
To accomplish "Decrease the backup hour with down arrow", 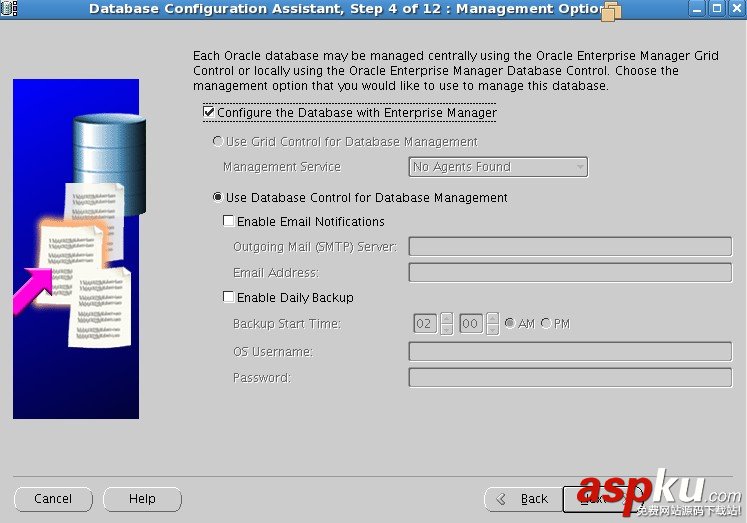I will tap(447, 330).
